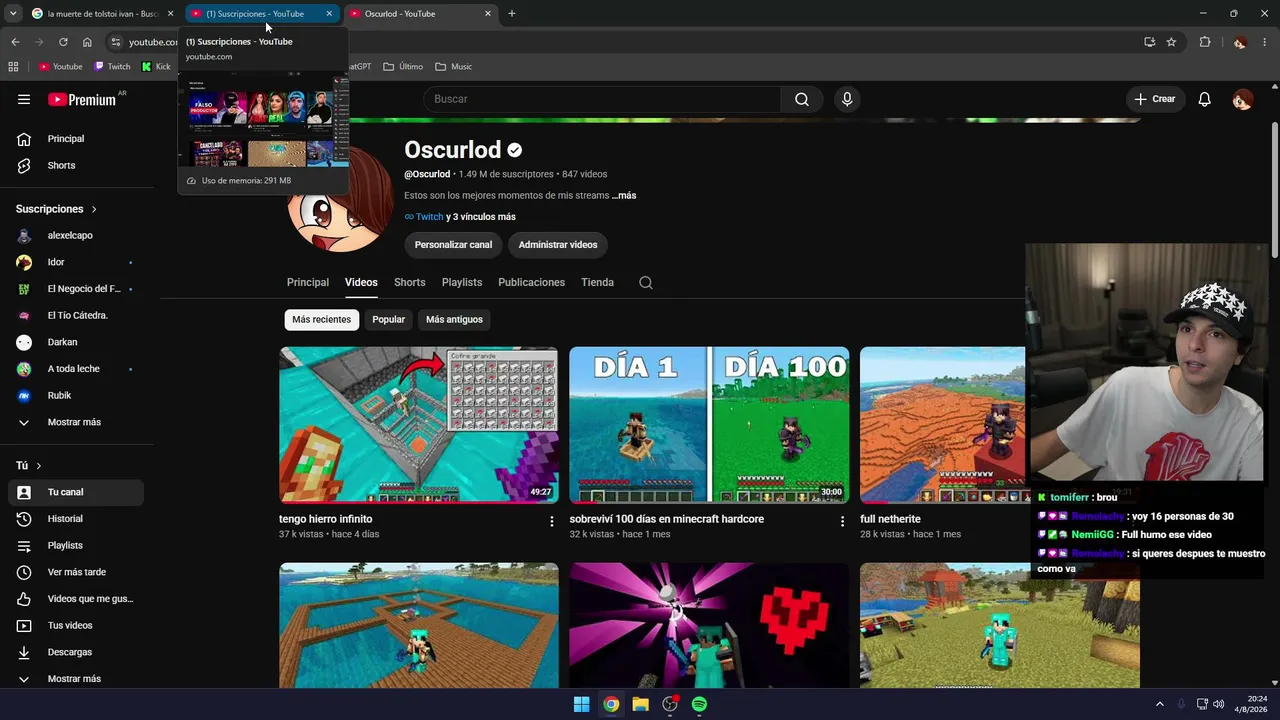The image size is (1280, 720).
Task: Select the 'Popular' sort chip
Action: pyautogui.click(x=389, y=320)
